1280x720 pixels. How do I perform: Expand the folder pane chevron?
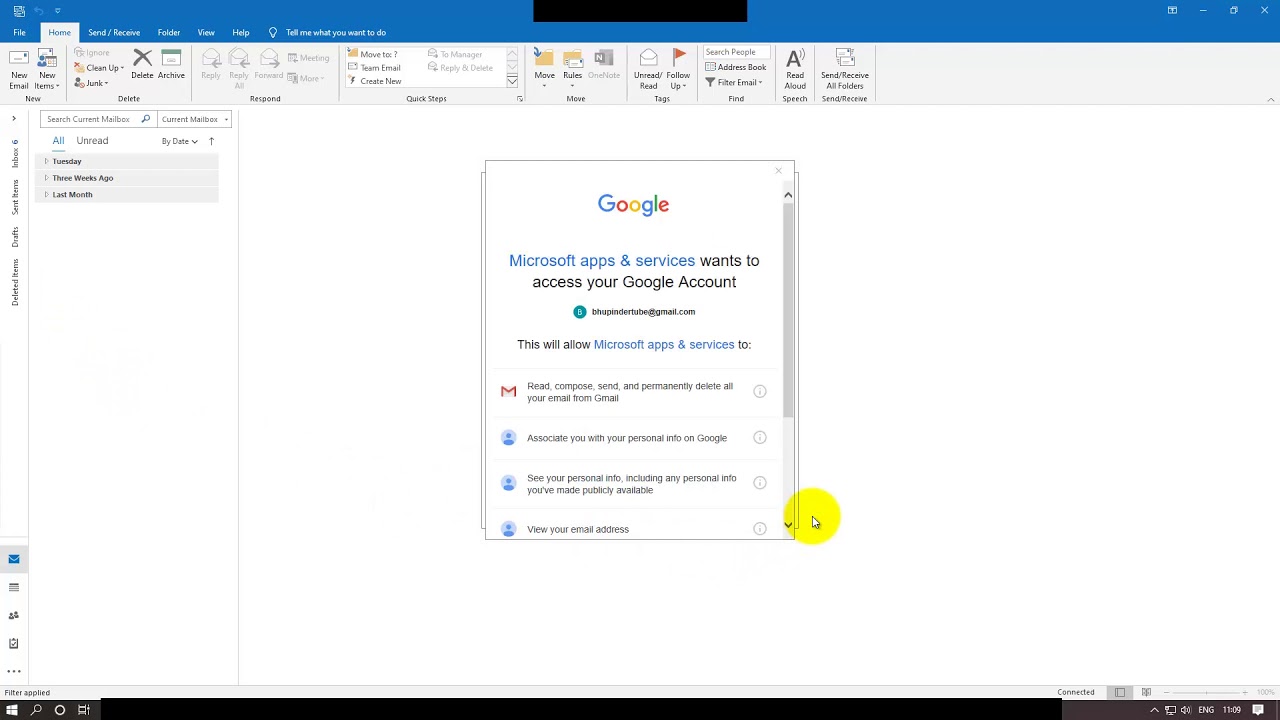pyautogui.click(x=14, y=119)
